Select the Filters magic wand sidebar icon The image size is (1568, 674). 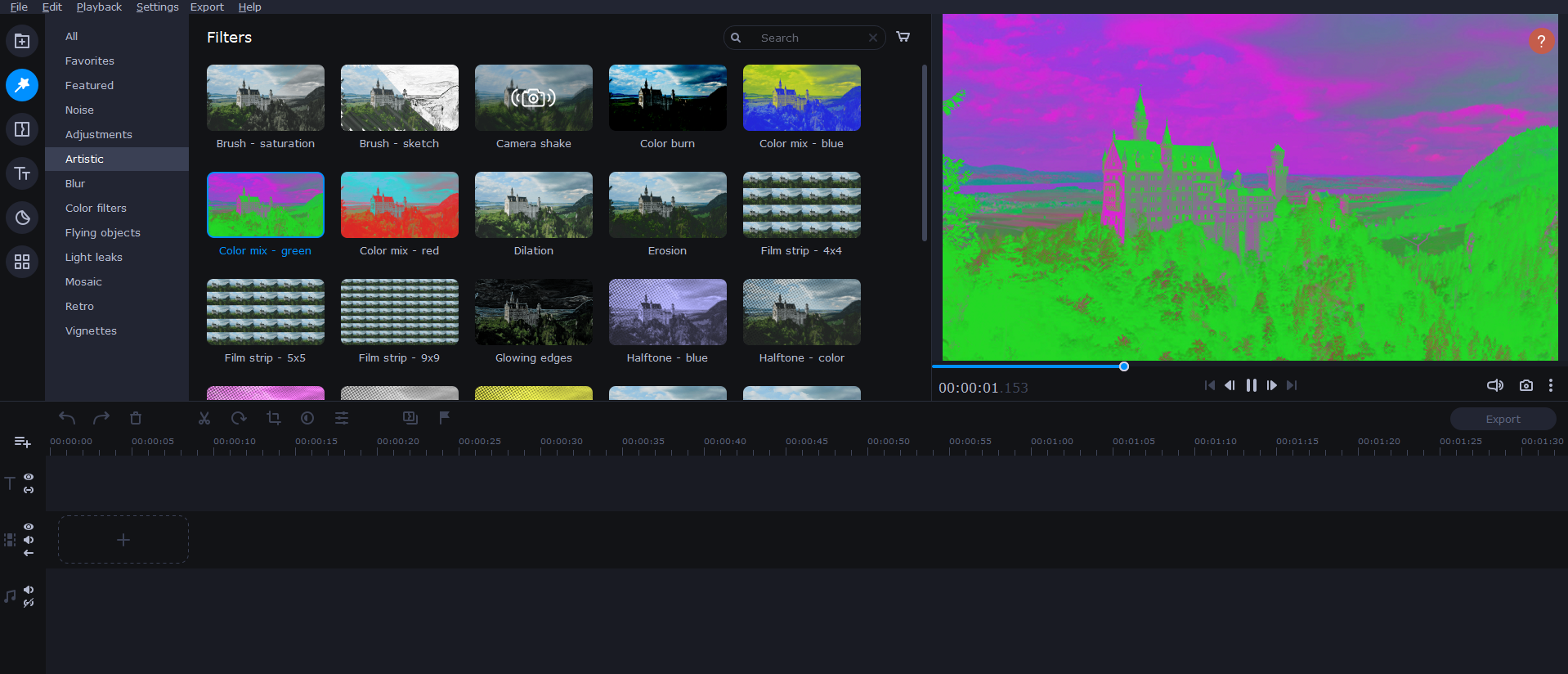(x=22, y=85)
